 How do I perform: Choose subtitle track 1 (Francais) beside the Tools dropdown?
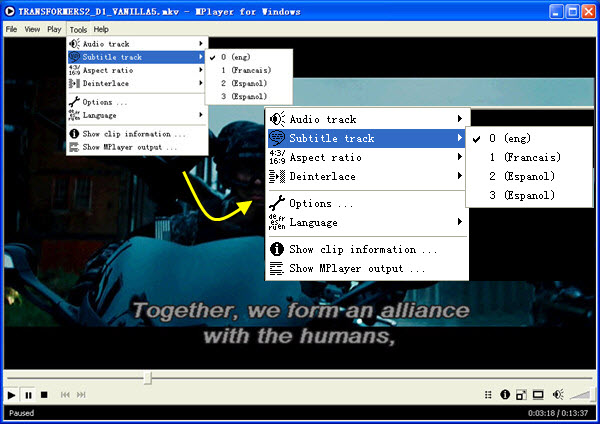coord(249,70)
